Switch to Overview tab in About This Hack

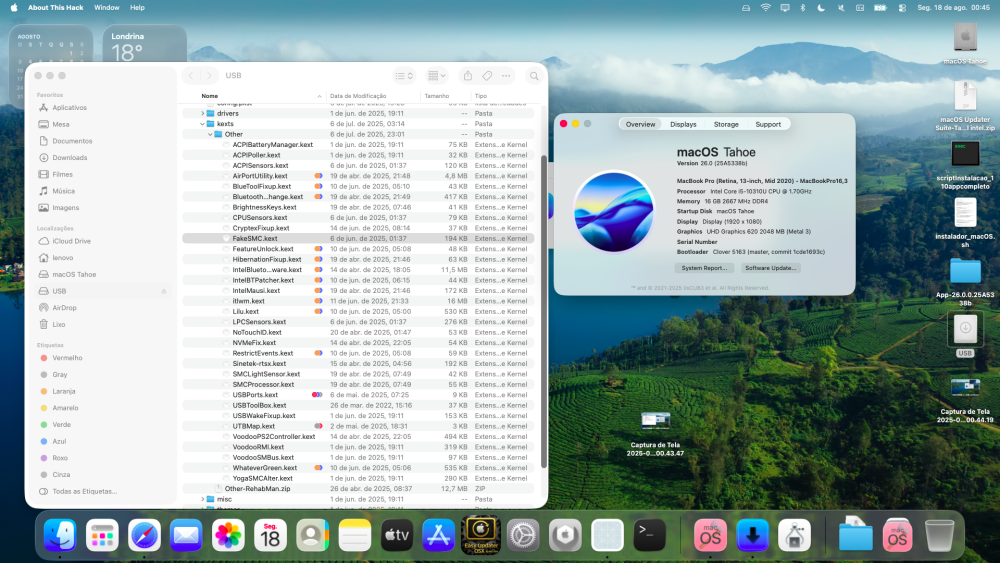(640, 124)
